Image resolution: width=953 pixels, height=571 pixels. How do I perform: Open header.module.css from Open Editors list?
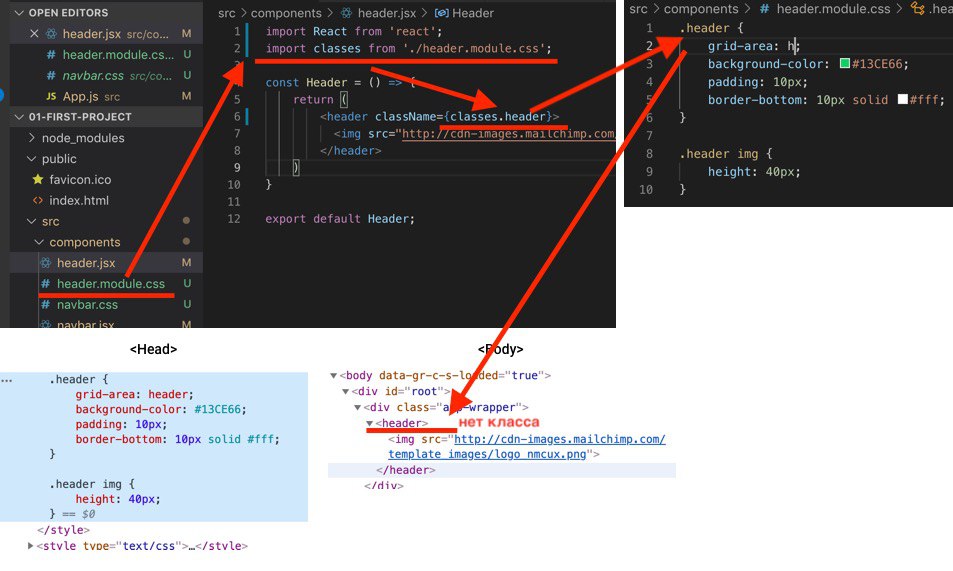tap(118, 55)
